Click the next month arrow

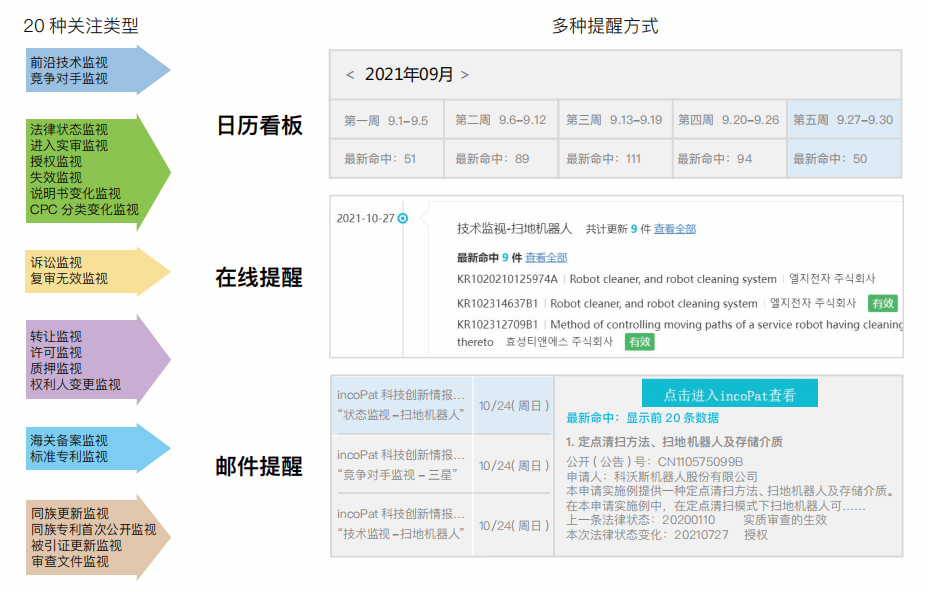(465, 75)
